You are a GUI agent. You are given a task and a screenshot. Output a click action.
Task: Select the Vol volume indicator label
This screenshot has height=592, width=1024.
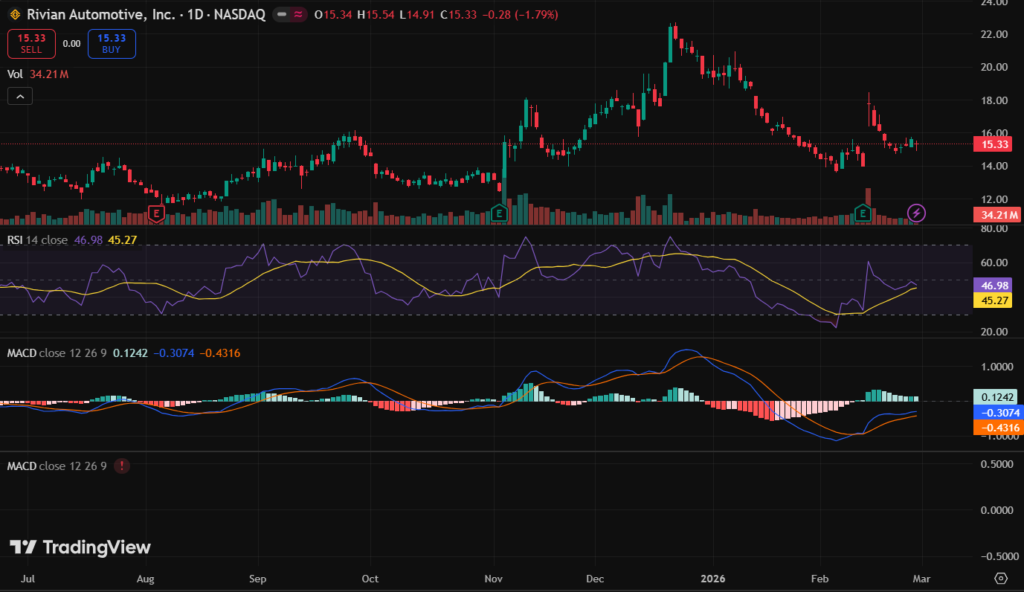15,73
